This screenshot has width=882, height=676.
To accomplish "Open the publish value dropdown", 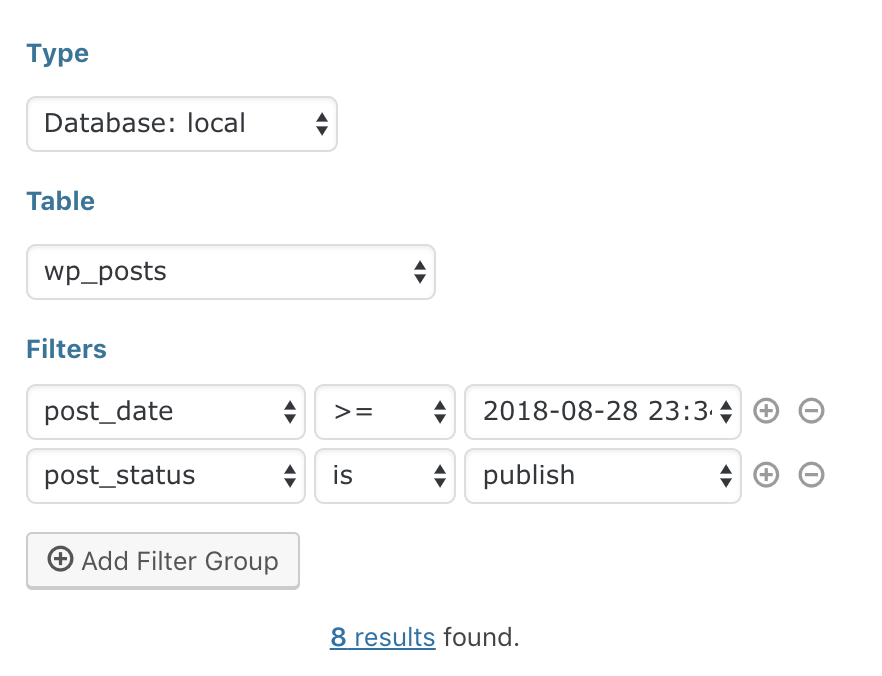I will (x=602, y=475).
